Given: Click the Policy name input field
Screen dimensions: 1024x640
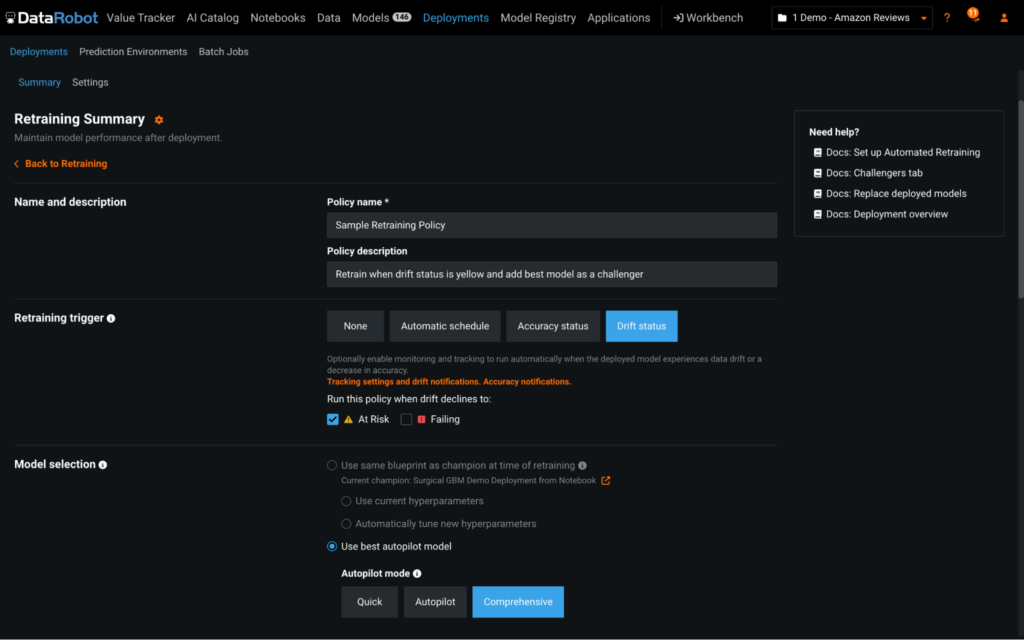Looking at the screenshot, I should point(551,225).
